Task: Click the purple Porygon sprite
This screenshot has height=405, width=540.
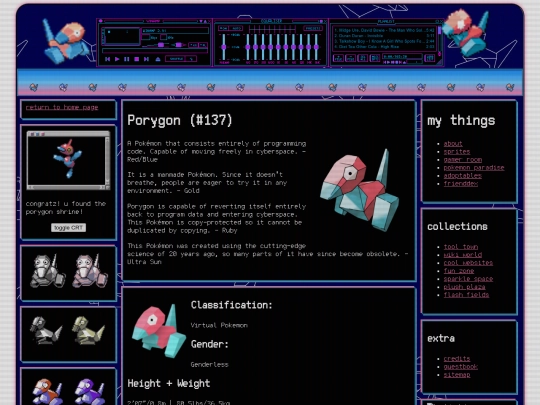Action: point(90,392)
